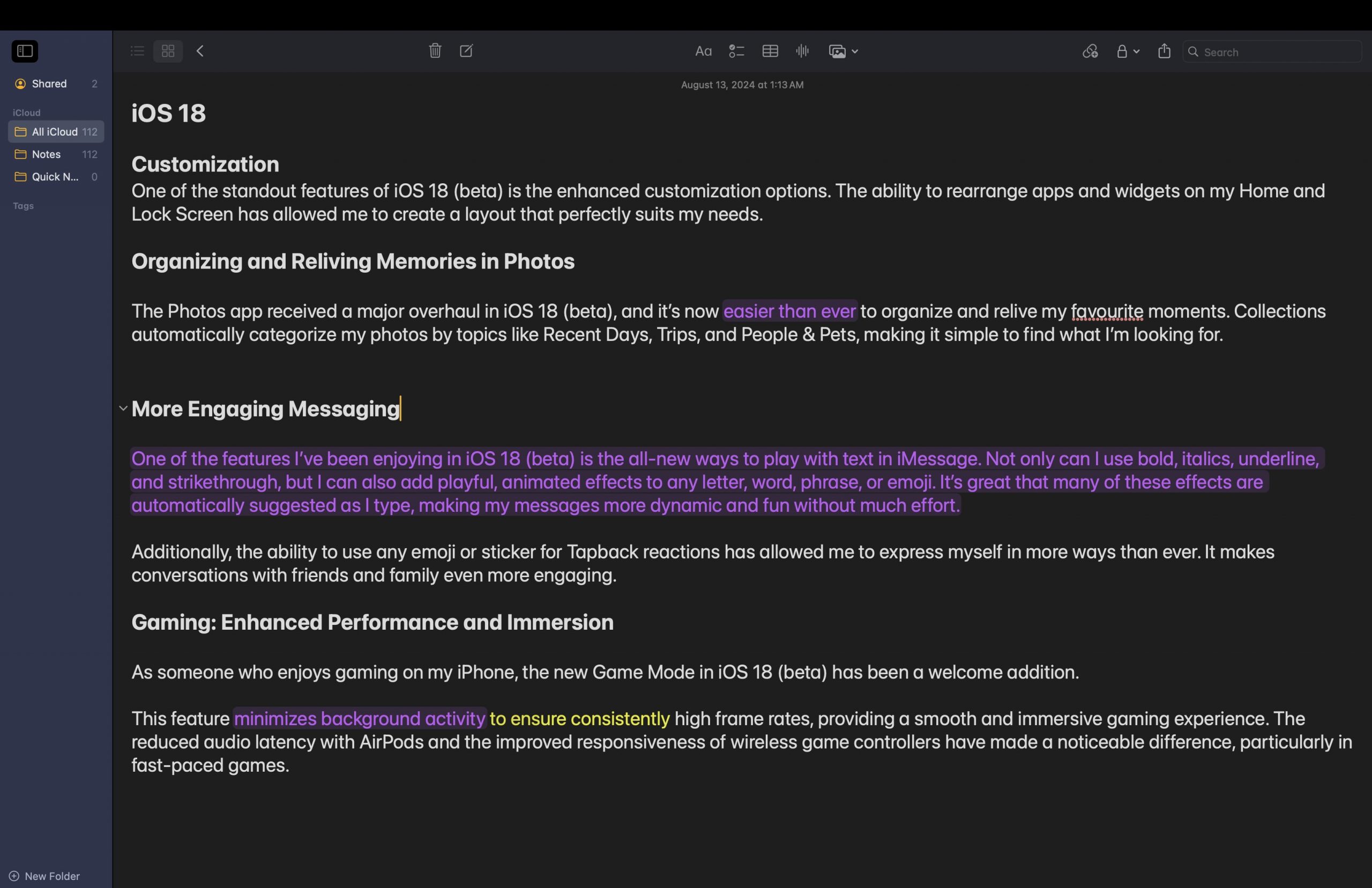Screen dimensions: 1372x888
Task: Open the Aa text format menu
Action: click(x=703, y=51)
